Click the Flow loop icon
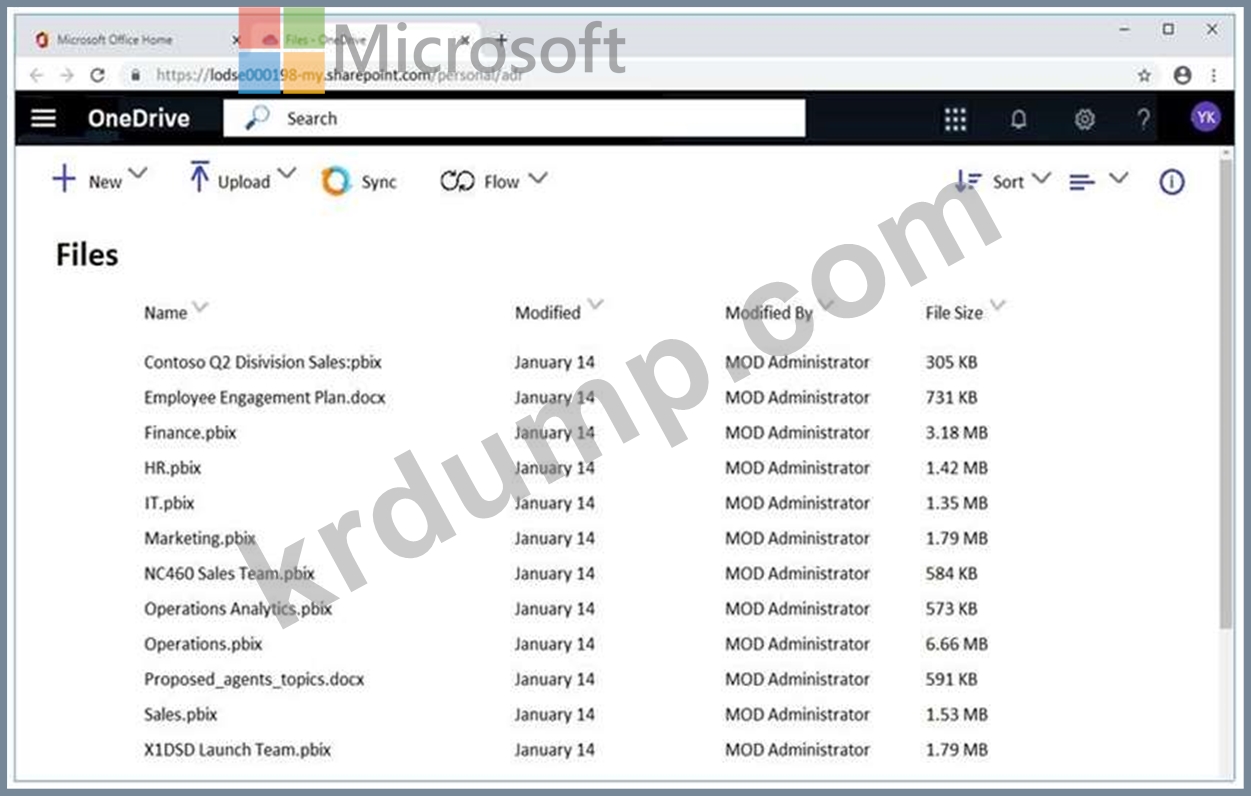Image resolution: width=1251 pixels, height=796 pixels. pos(457,181)
